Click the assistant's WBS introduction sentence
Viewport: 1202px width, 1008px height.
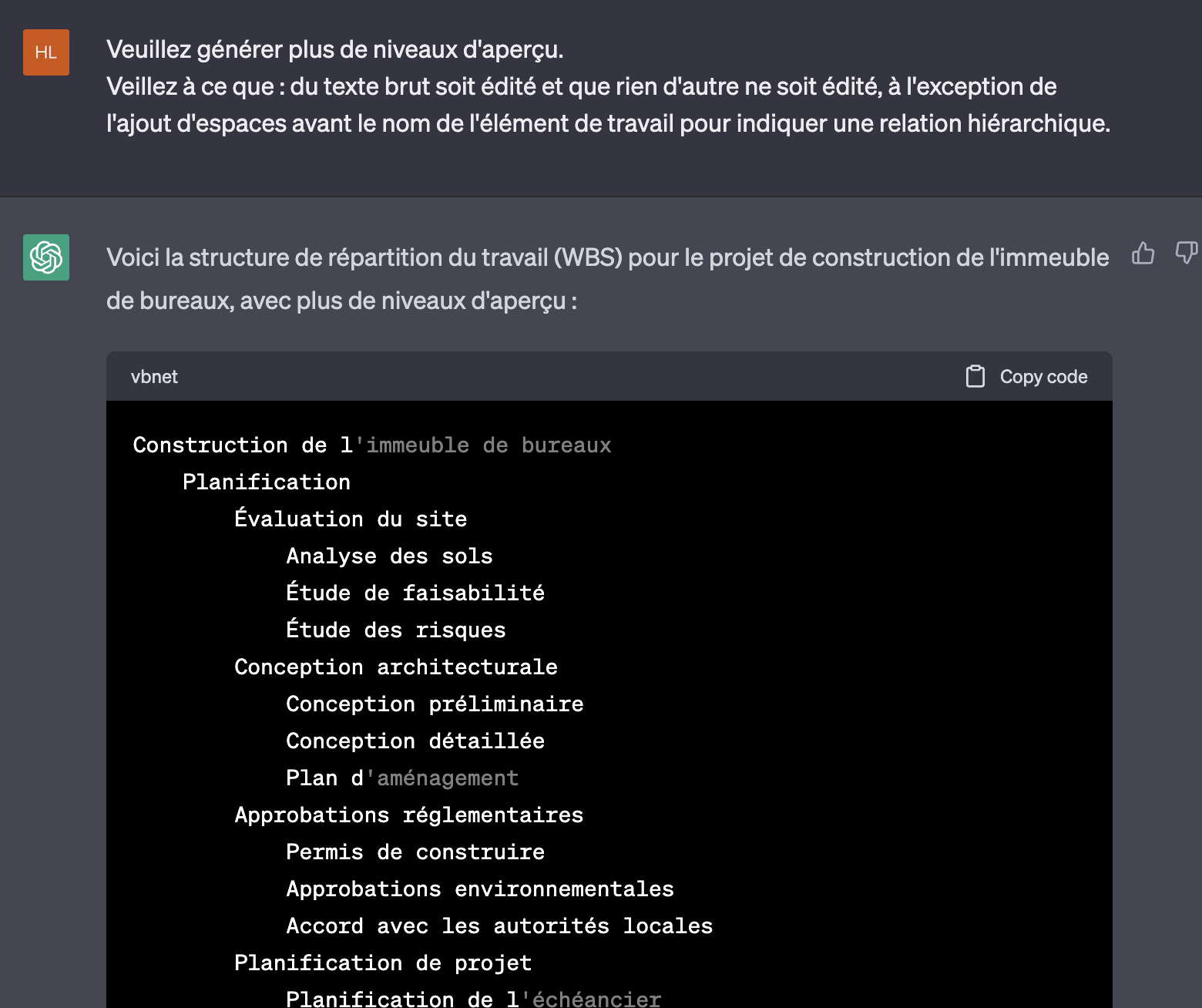click(x=607, y=278)
